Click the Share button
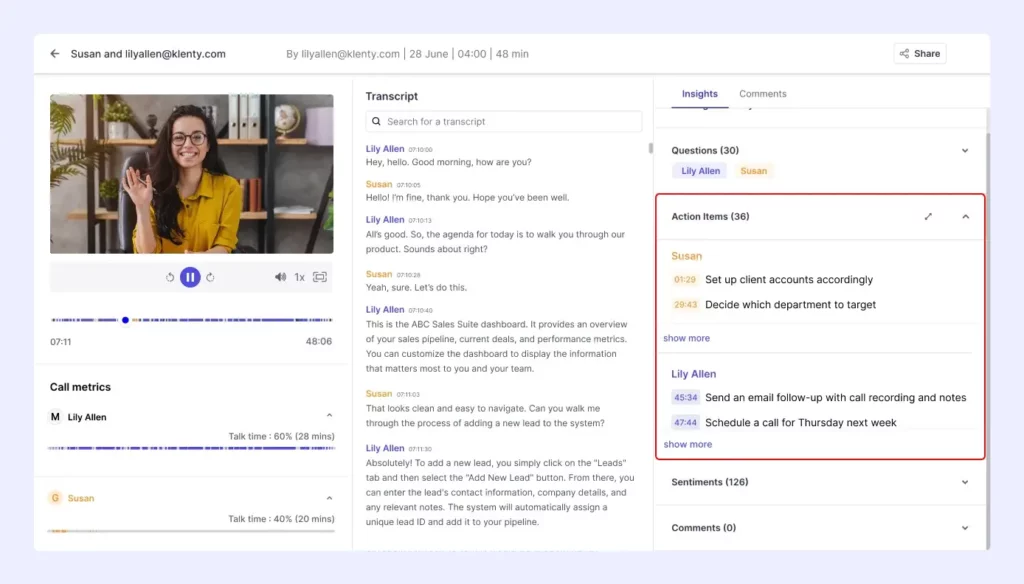The width and height of the screenshot is (1024, 584). [920, 54]
